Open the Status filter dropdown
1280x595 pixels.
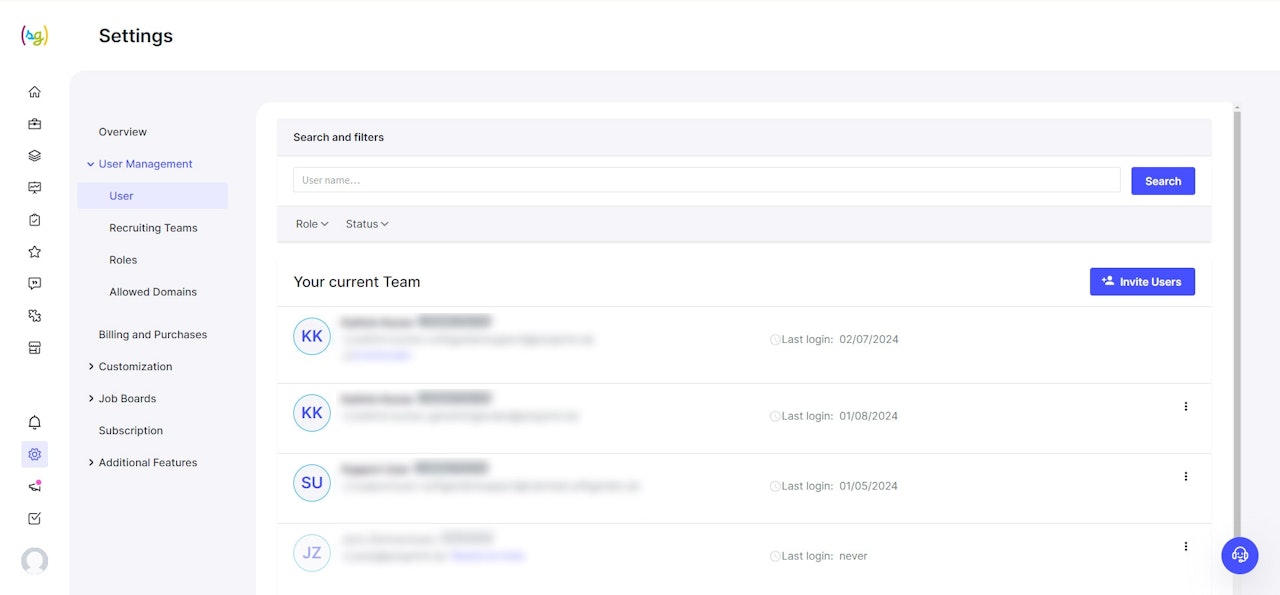[367, 224]
